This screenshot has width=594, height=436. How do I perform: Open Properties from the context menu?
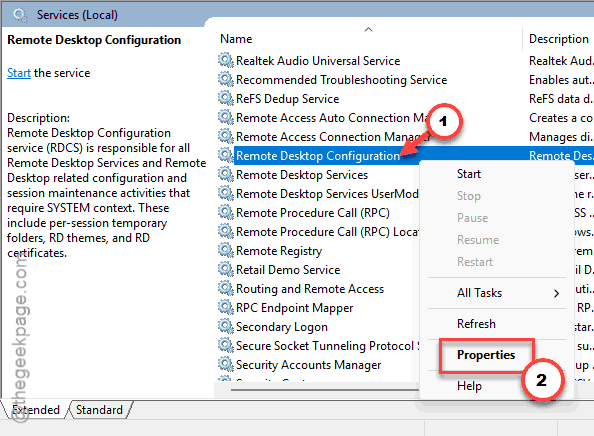tap(486, 355)
